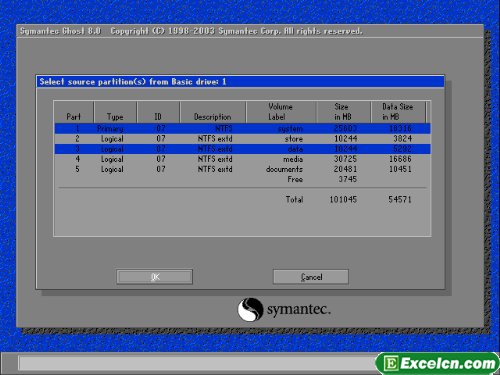500x375 pixels.
Task: Click the Free space row
Action: (242, 179)
